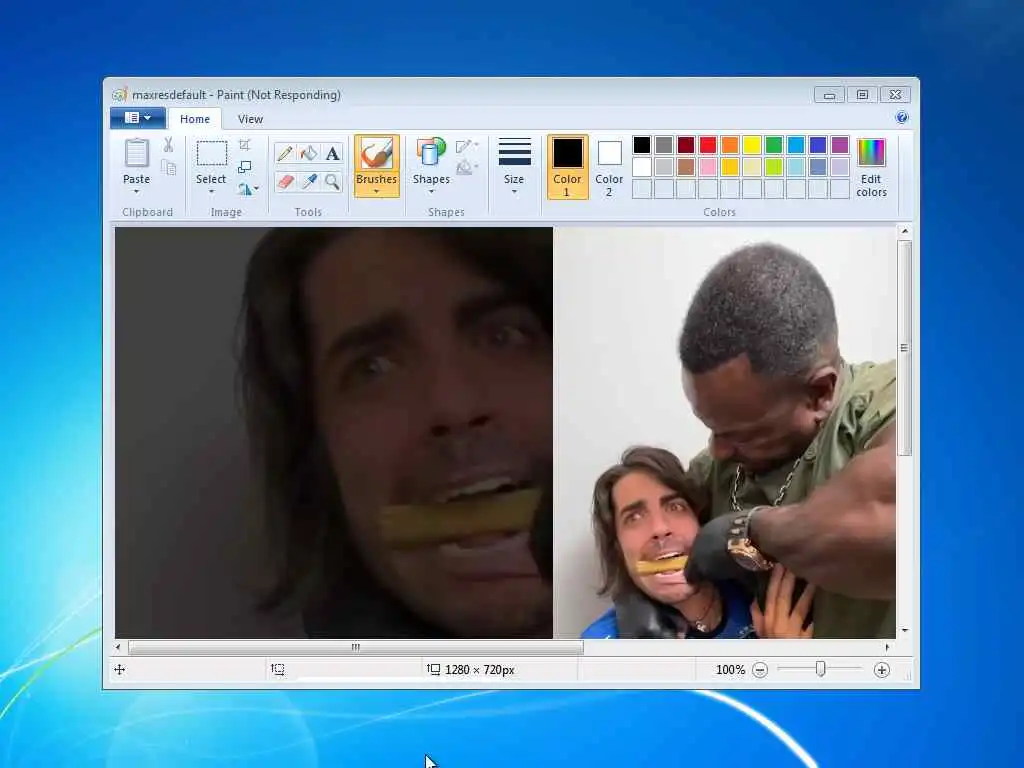Screen dimensions: 1024x768
Task: Click the zoom out minus button
Action: click(760, 670)
